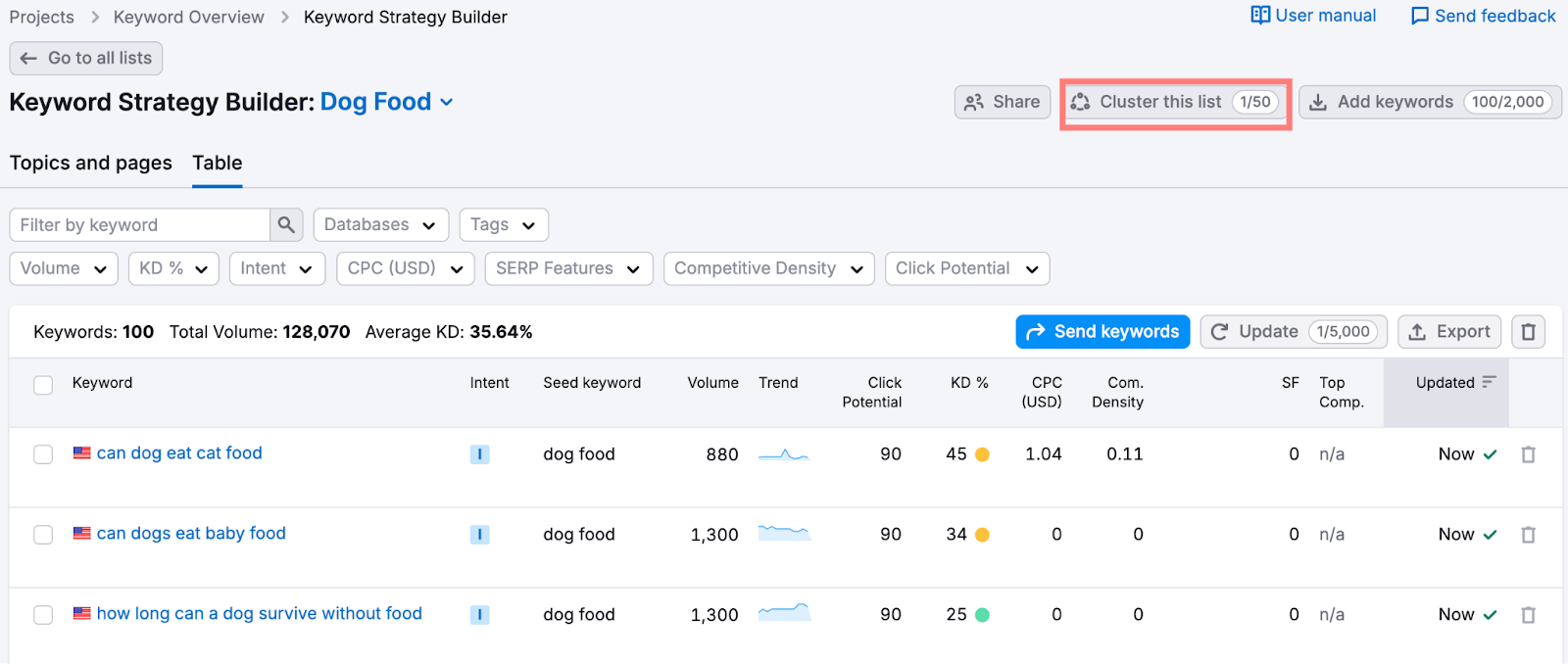Click the Updated column sort icon
Image resolution: width=1568 pixels, height=664 pixels.
(1490, 382)
